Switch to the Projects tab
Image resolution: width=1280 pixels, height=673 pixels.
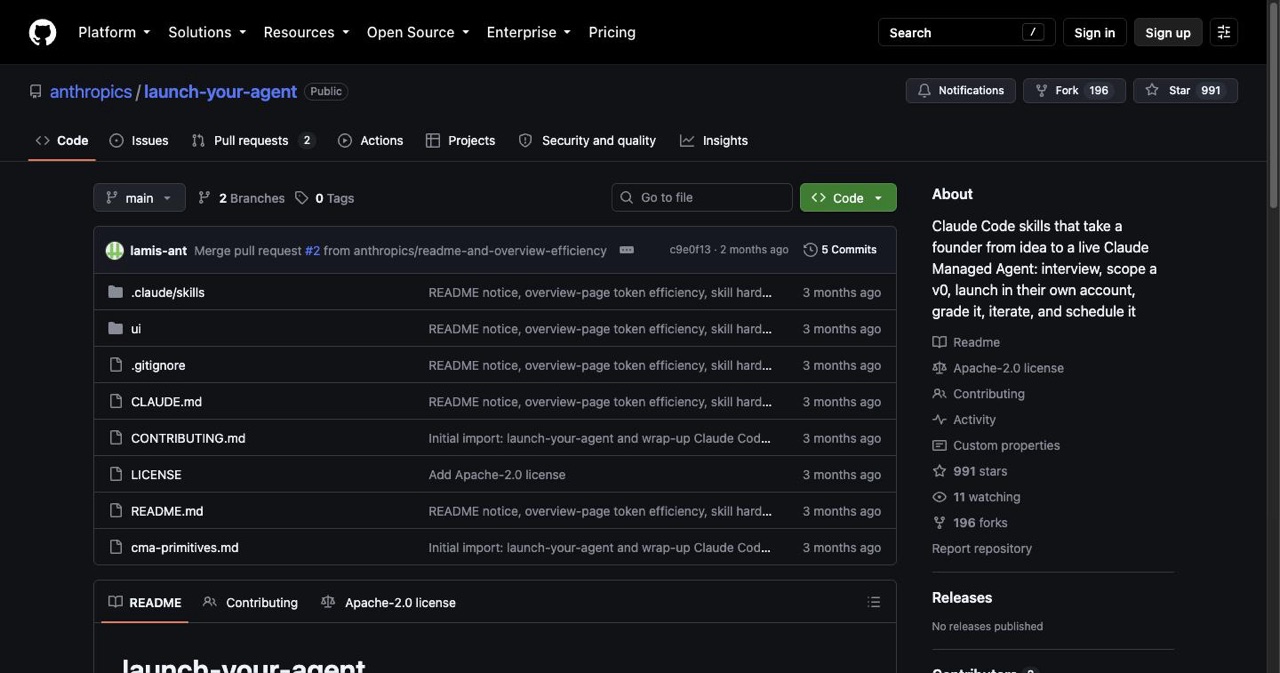click(x=460, y=141)
